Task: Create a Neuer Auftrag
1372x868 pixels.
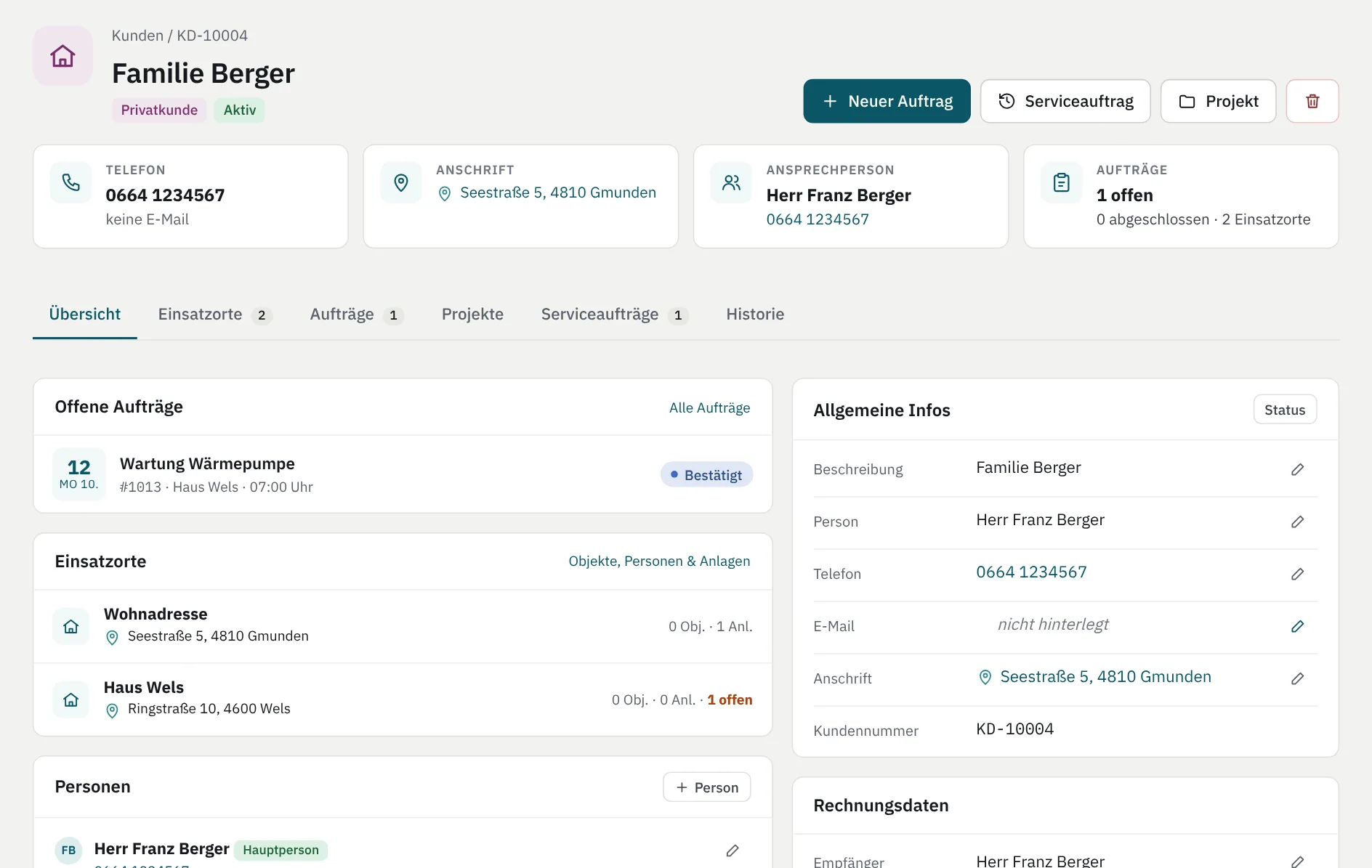Action: [x=887, y=101]
